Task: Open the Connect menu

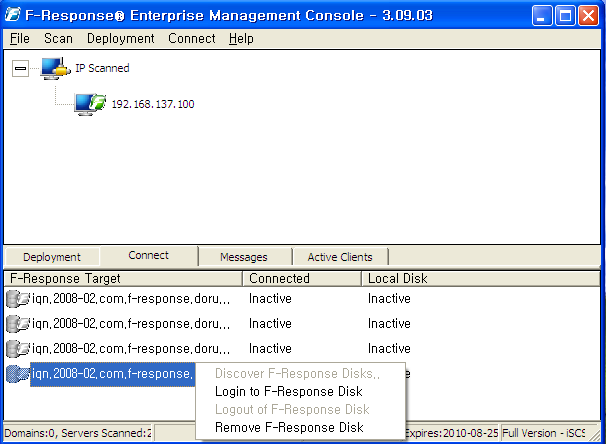Action: pyautogui.click(x=192, y=39)
